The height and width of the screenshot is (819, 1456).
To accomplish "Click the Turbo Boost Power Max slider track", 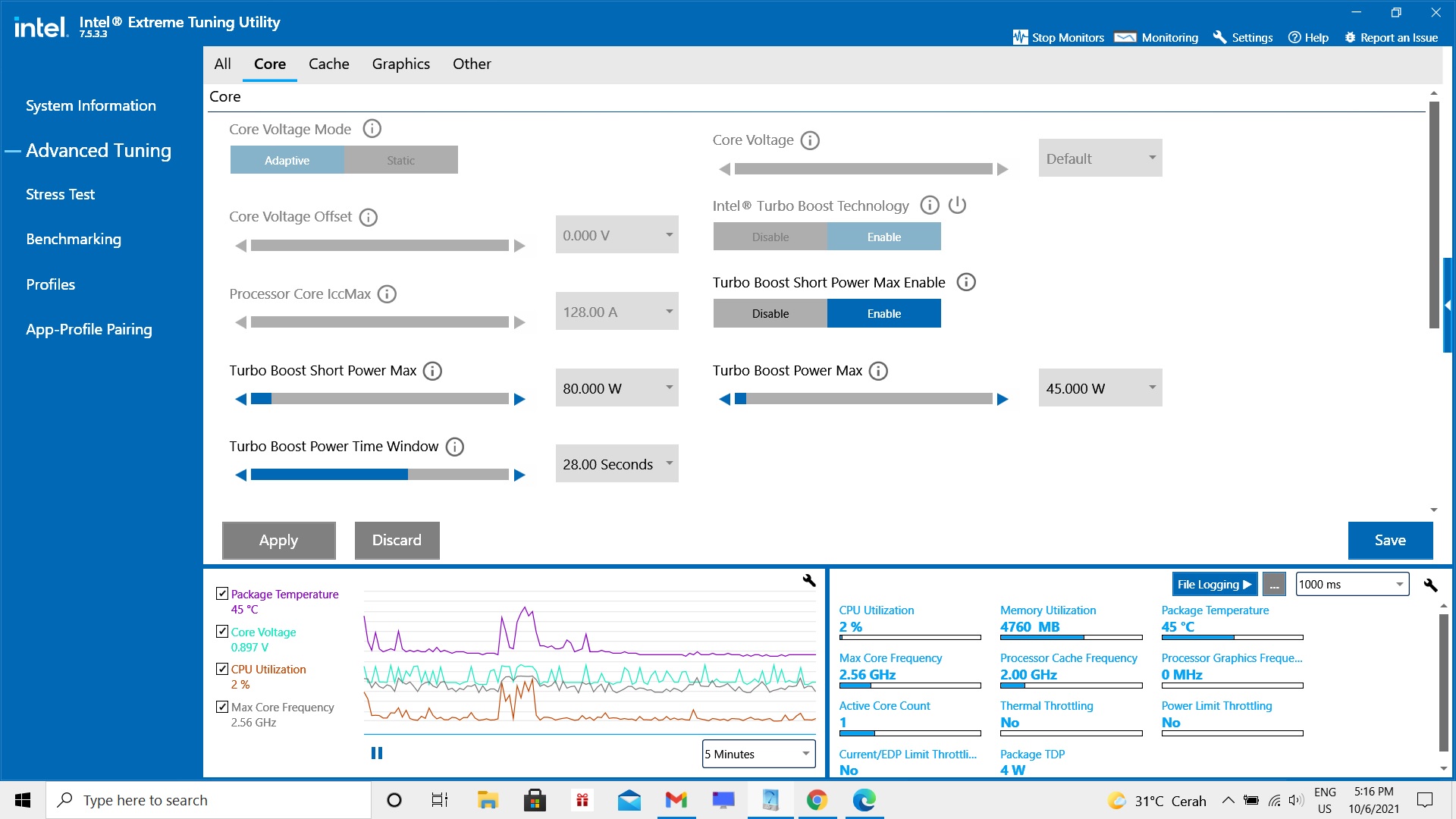I will (863, 399).
